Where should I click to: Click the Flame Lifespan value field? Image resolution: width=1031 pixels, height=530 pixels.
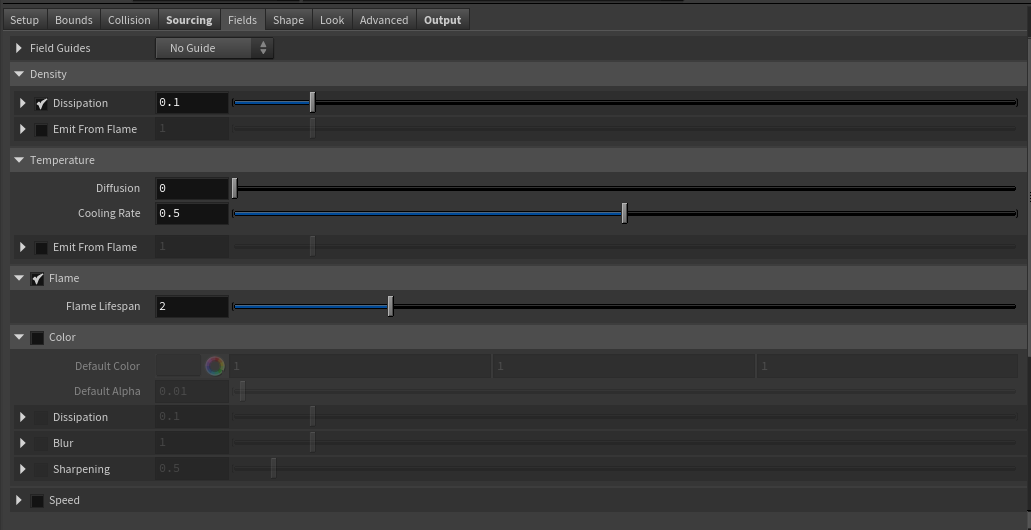(191, 306)
